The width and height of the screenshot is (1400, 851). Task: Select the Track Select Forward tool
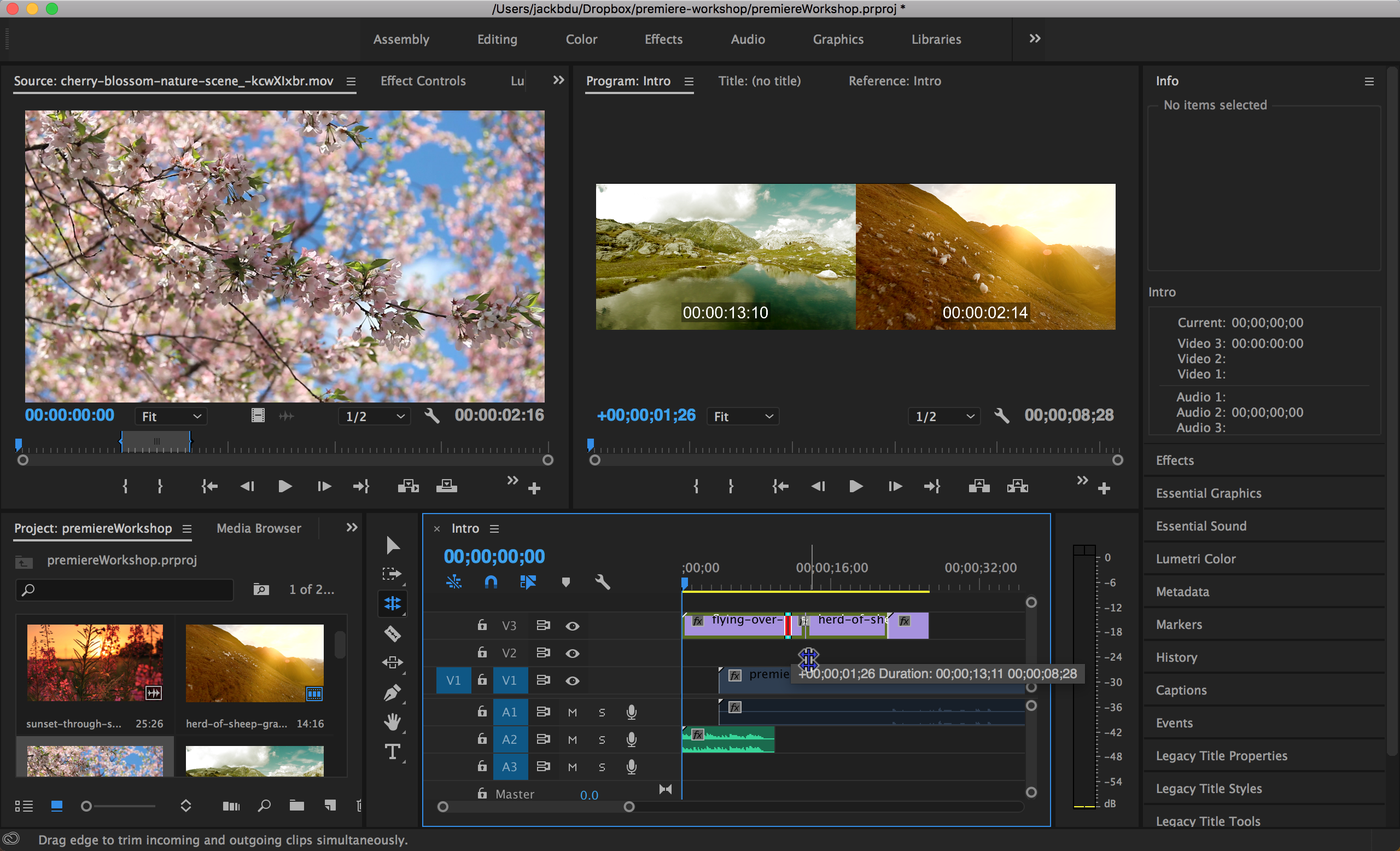tap(393, 574)
